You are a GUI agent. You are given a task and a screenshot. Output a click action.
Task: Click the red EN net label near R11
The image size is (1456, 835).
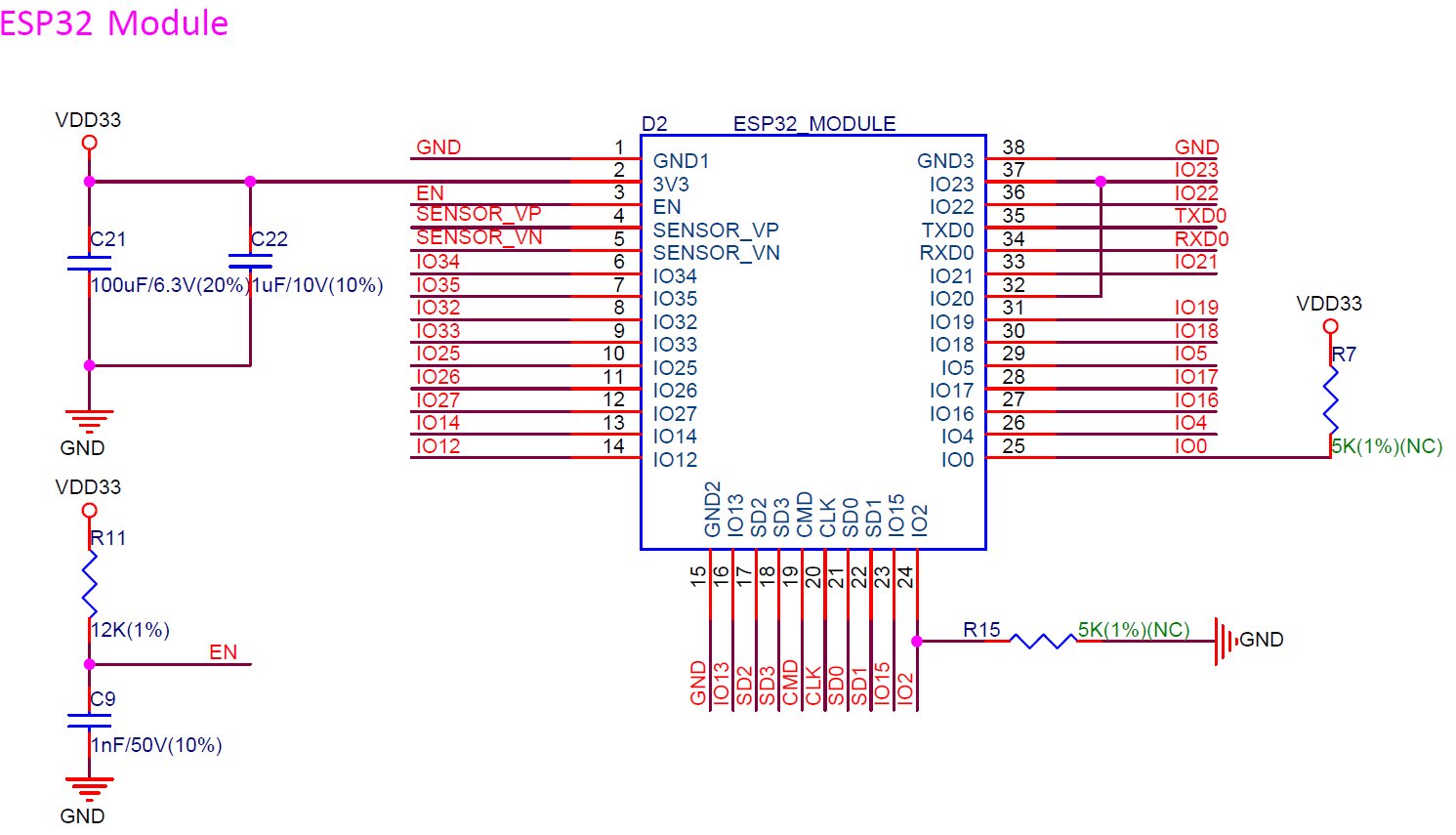pos(224,652)
